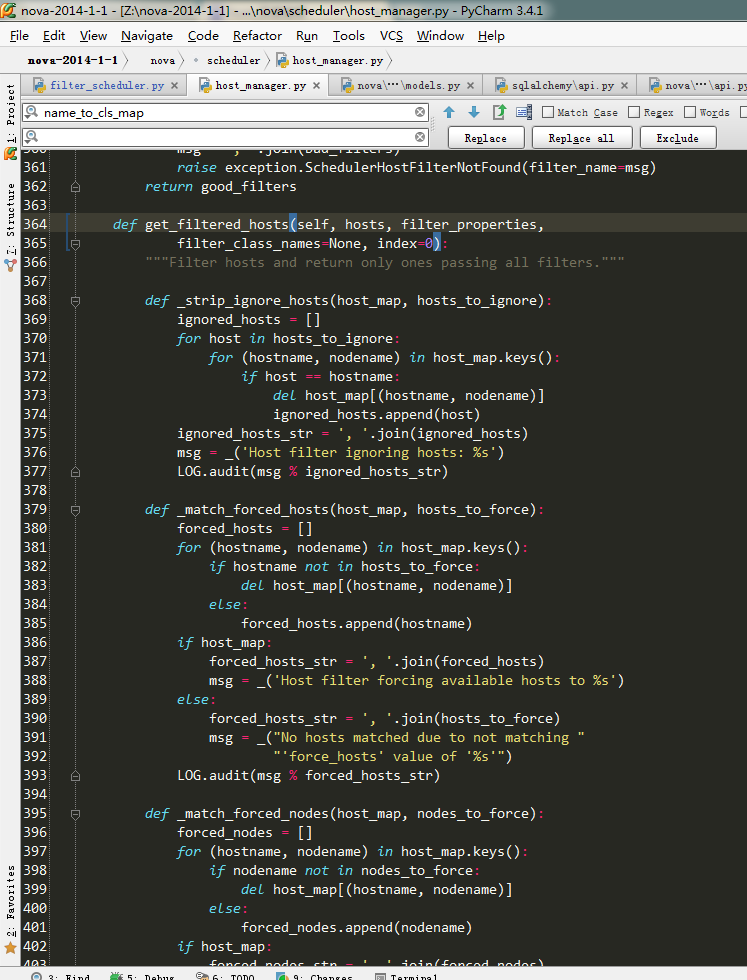The width and height of the screenshot is (747, 980).
Task: Click line number 364 in gutter
Action: pos(35,224)
